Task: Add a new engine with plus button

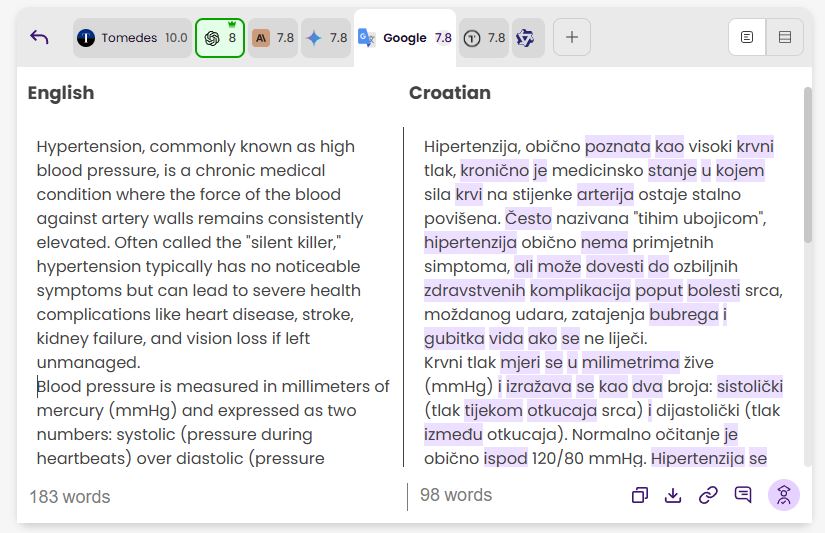Action: (x=572, y=38)
